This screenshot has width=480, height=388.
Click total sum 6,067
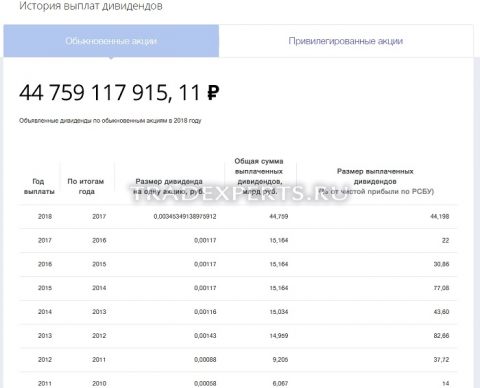click(x=280, y=384)
